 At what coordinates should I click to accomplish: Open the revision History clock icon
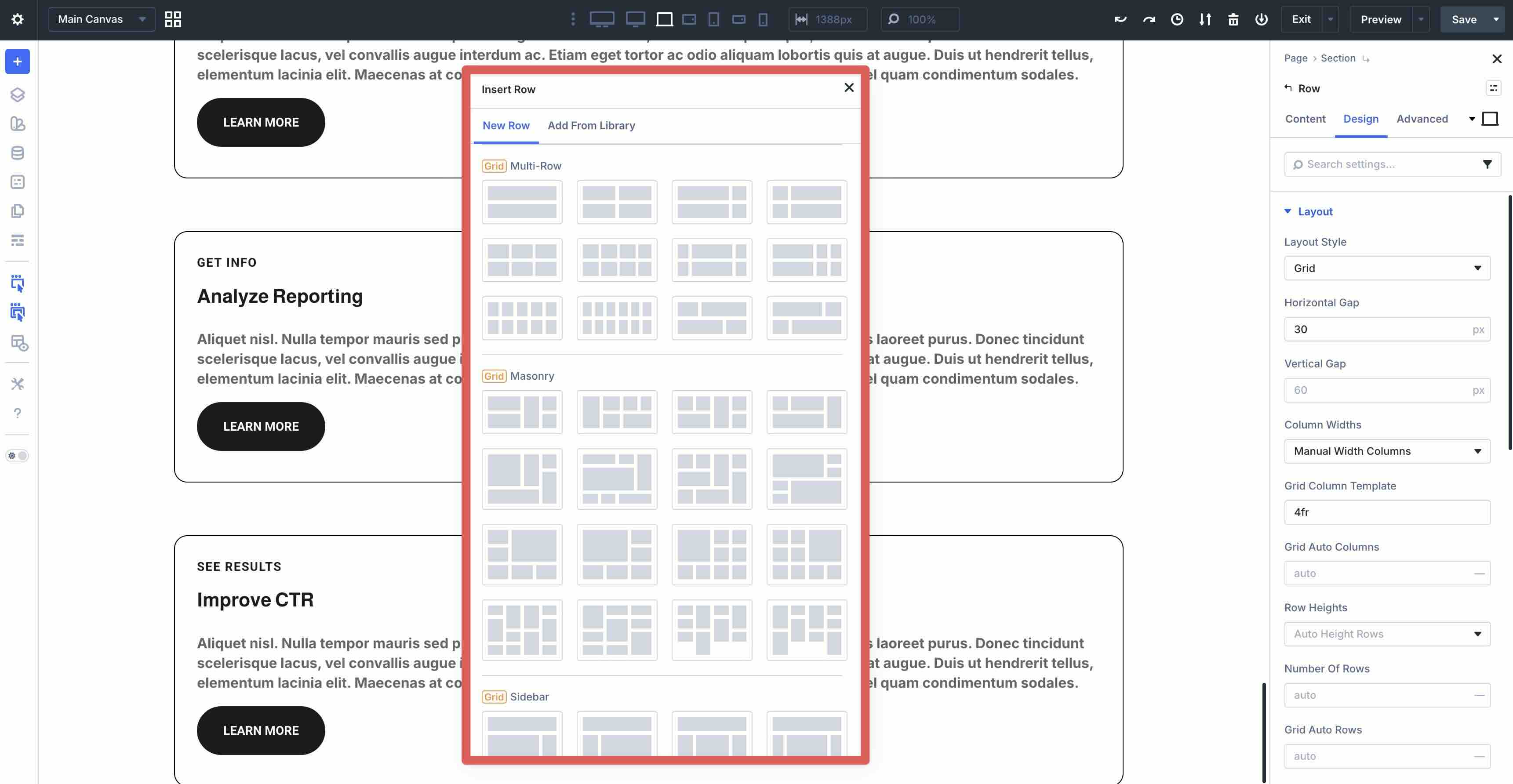point(1177,19)
